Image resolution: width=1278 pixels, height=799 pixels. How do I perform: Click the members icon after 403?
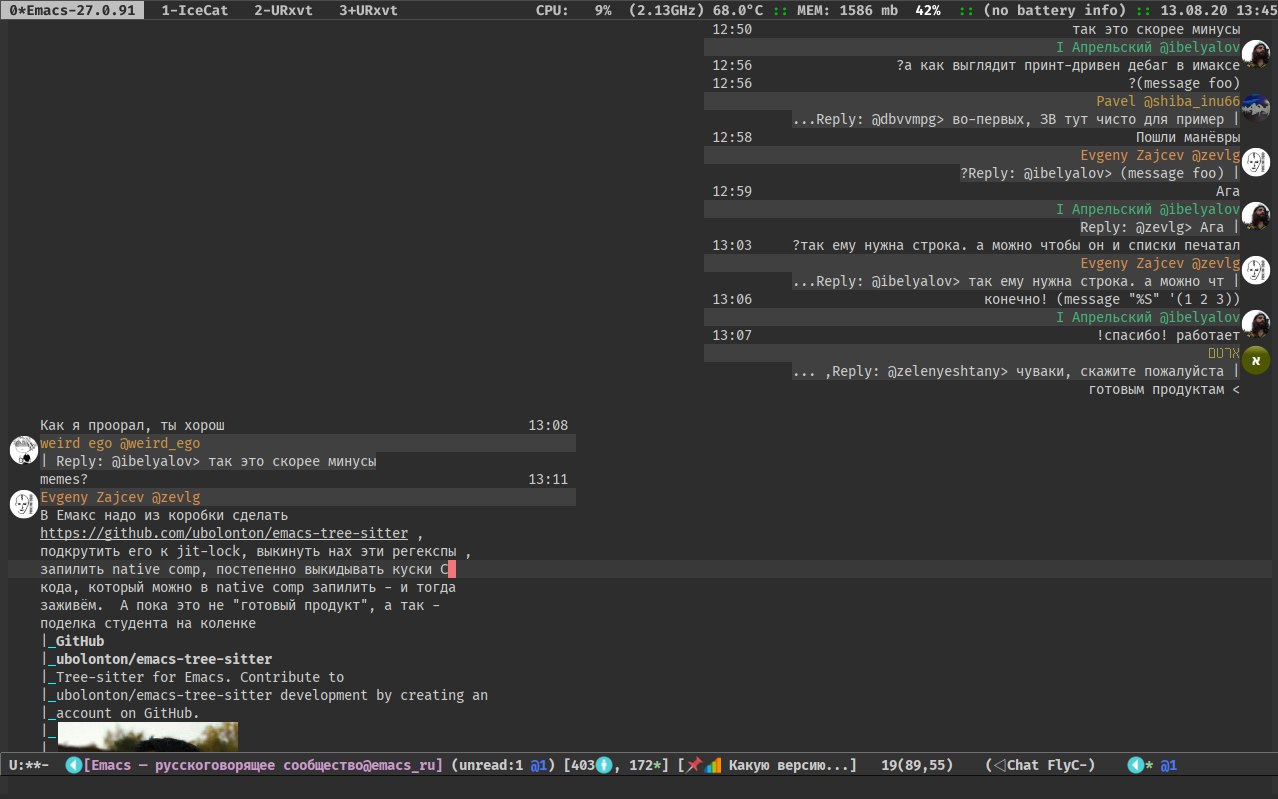click(603, 766)
